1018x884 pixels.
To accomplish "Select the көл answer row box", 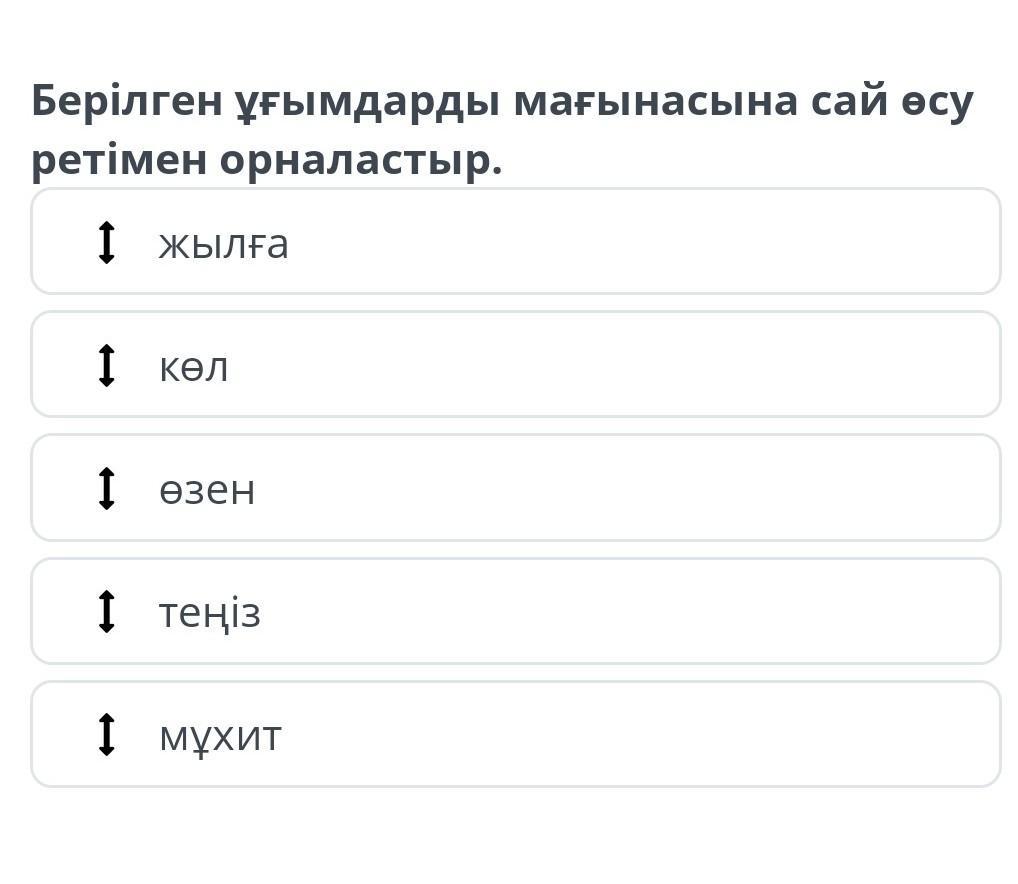I will (600, 365).
